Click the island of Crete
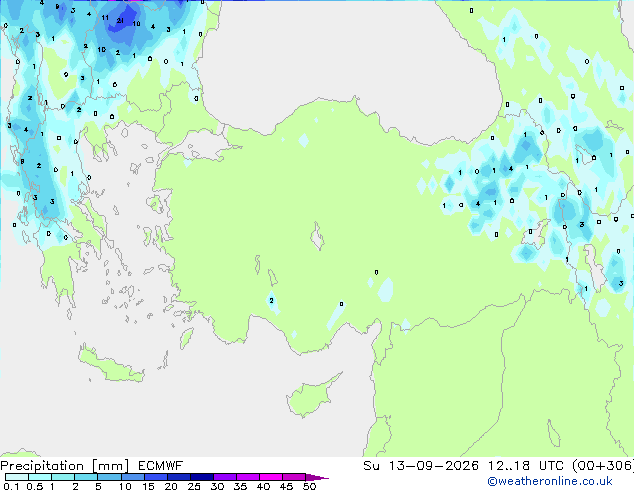Screen dimensions: 634x490 pyautogui.click(x=111, y=365)
